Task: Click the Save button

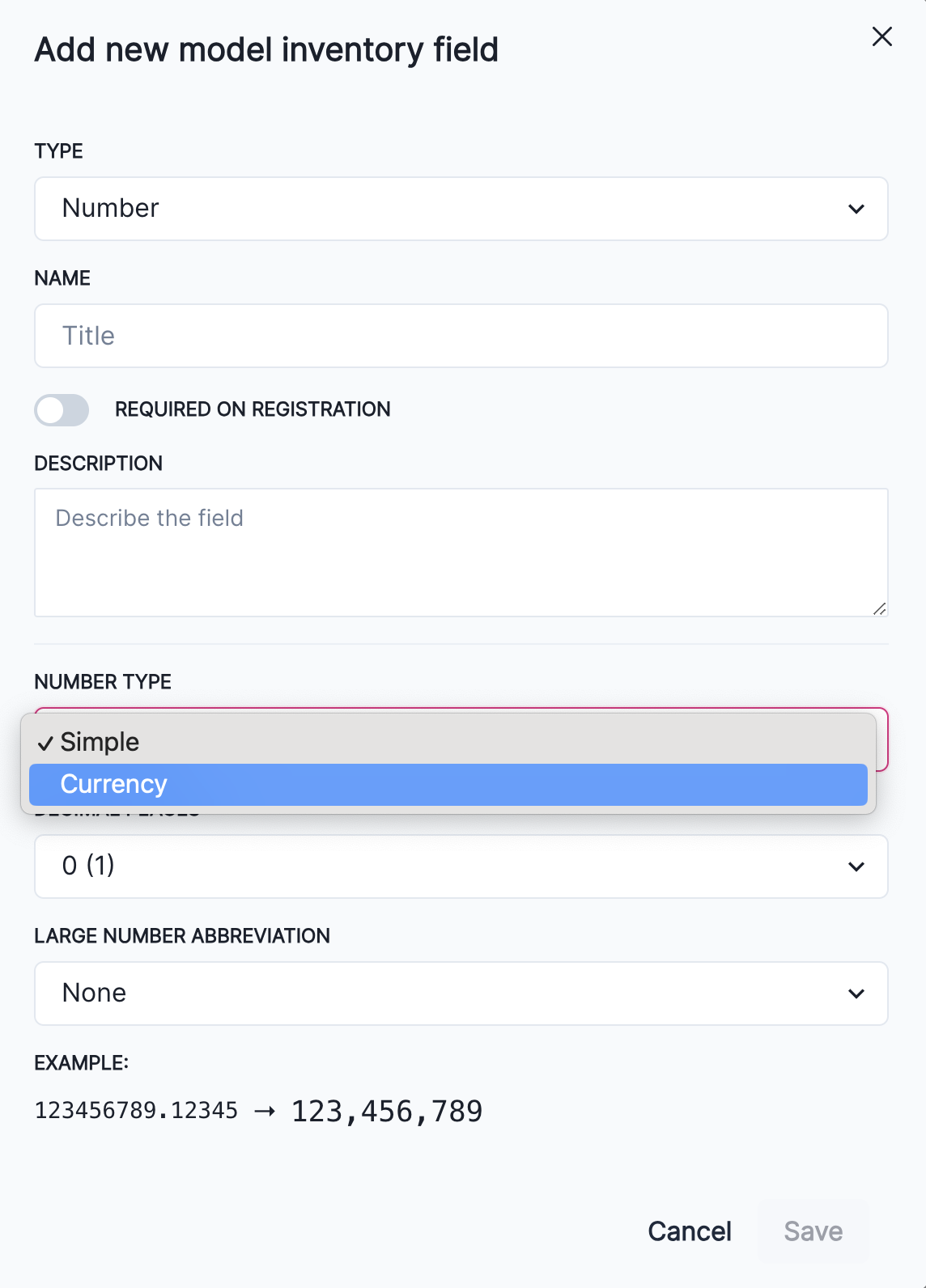Action: [x=813, y=1231]
